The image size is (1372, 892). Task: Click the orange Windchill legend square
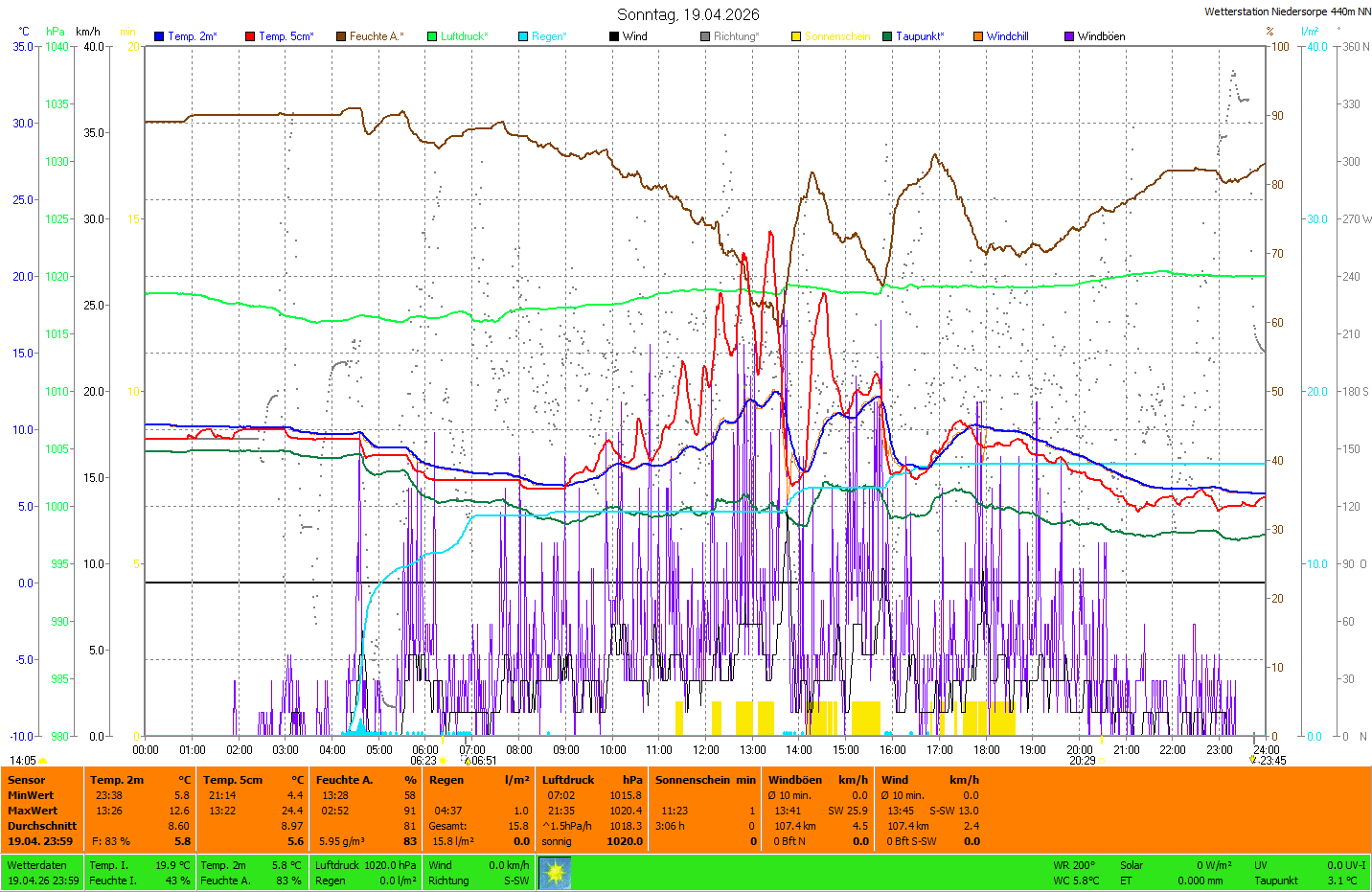tap(978, 36)
